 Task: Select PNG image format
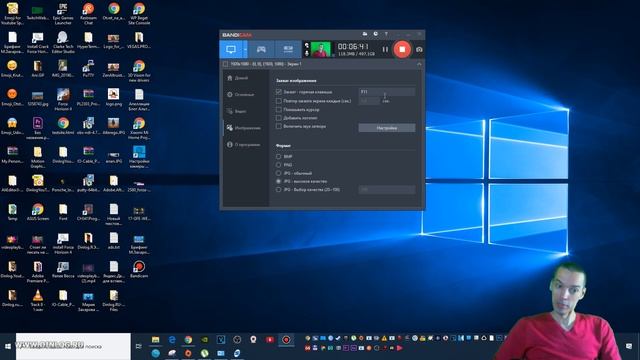[x=278, y=165]
